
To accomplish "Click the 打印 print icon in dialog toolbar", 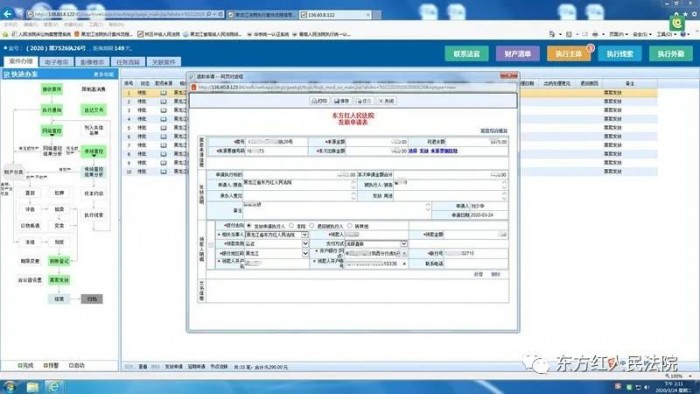I will pos(319,101).
